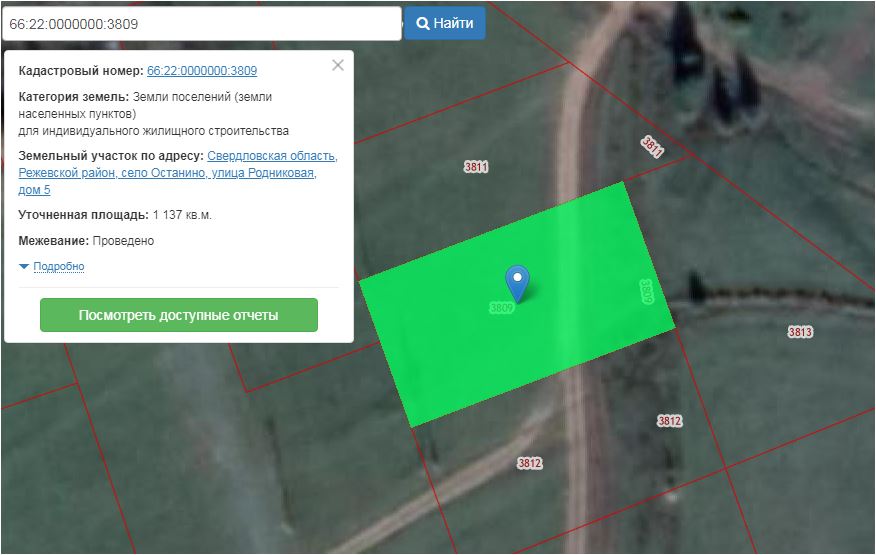This screenshot has width=876, height=555.
Task: Click the 3809 label beneath the pin
Action: click(501, 308)
